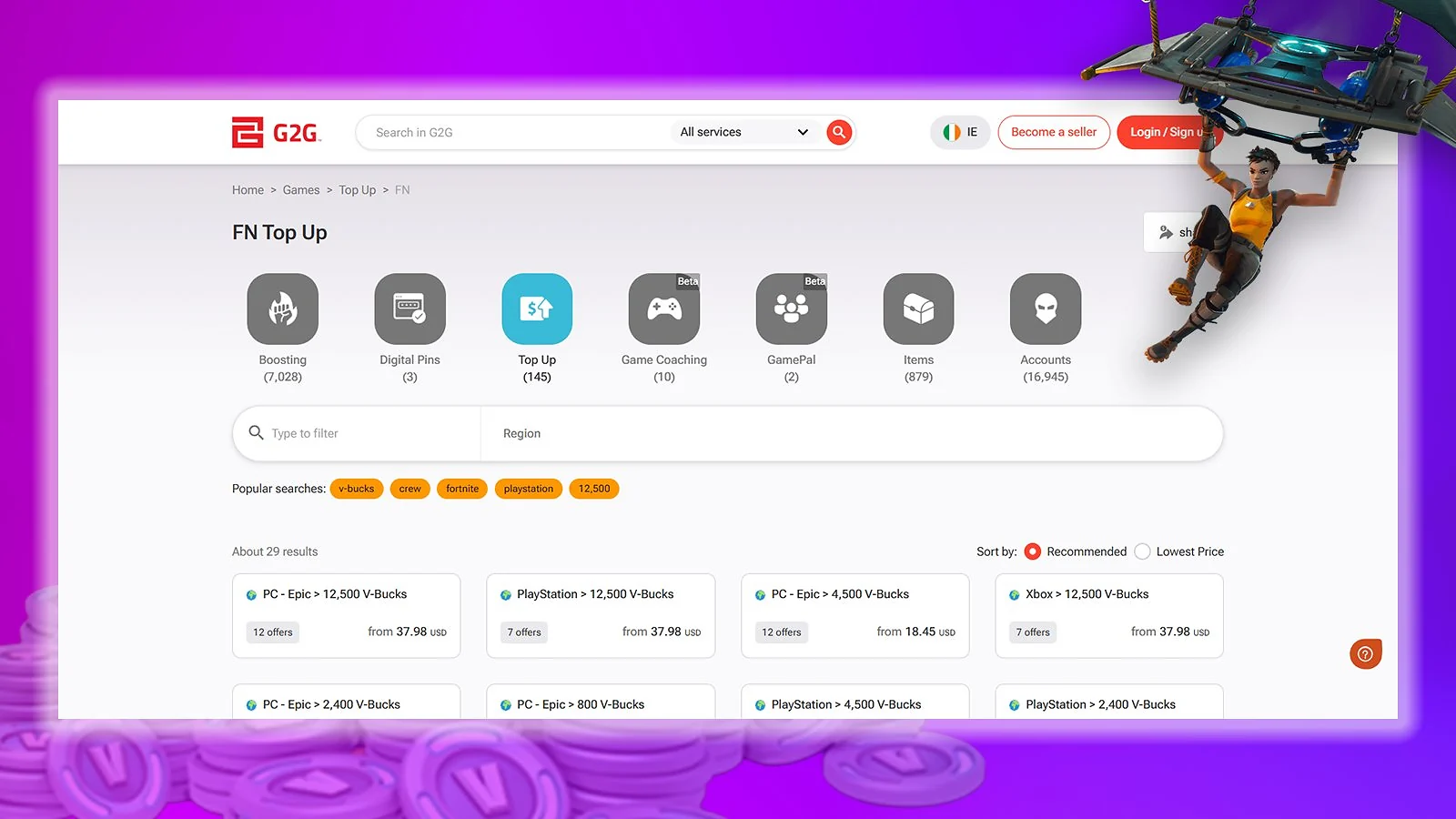
Task: Click the filter magnifier icon
Action: 256,432
